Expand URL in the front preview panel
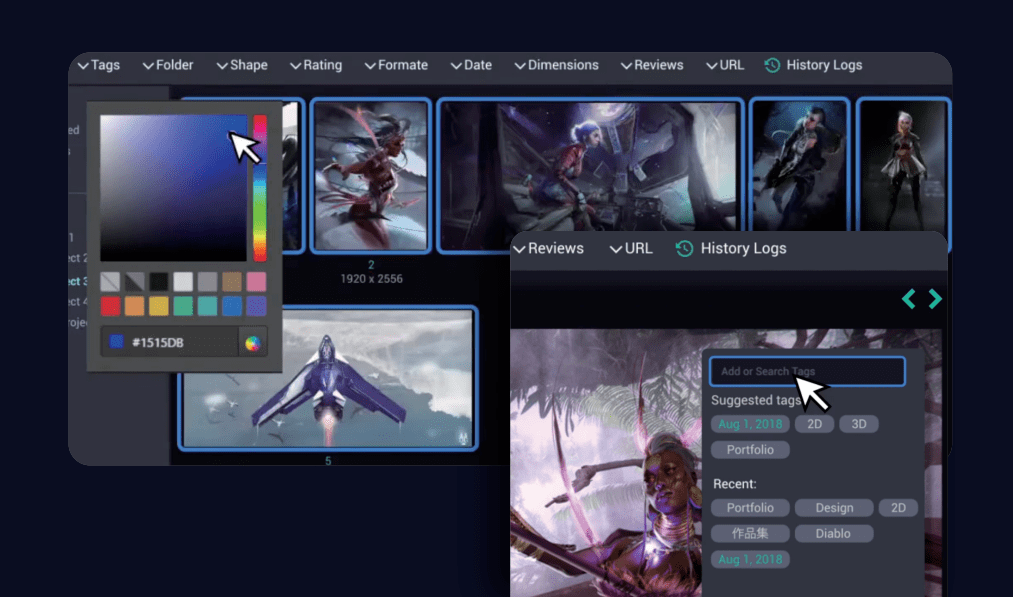 (631, 248)
